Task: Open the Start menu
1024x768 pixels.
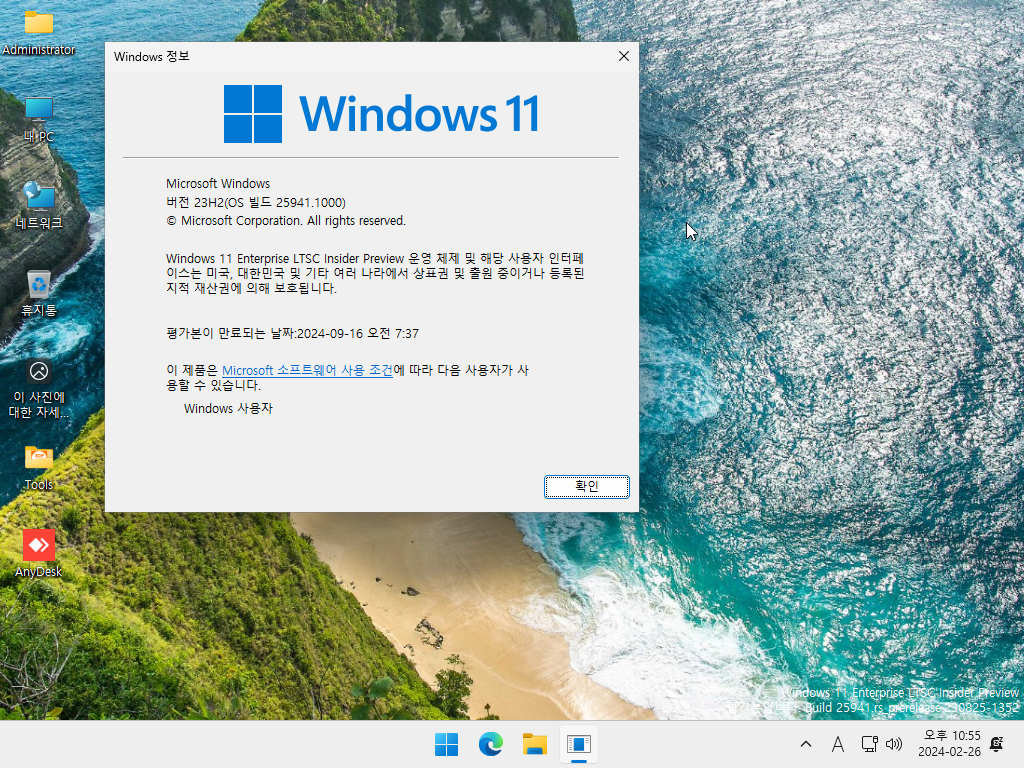Action: tap(447, 744)
